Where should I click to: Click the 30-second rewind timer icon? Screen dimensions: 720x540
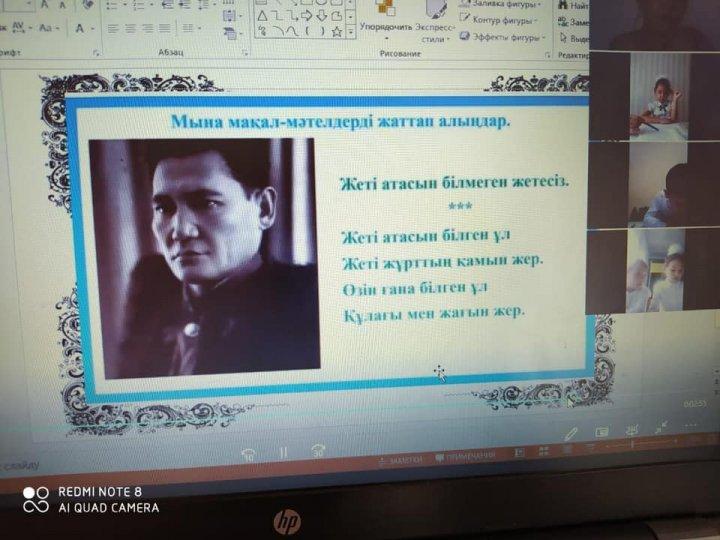pos(318,451)
